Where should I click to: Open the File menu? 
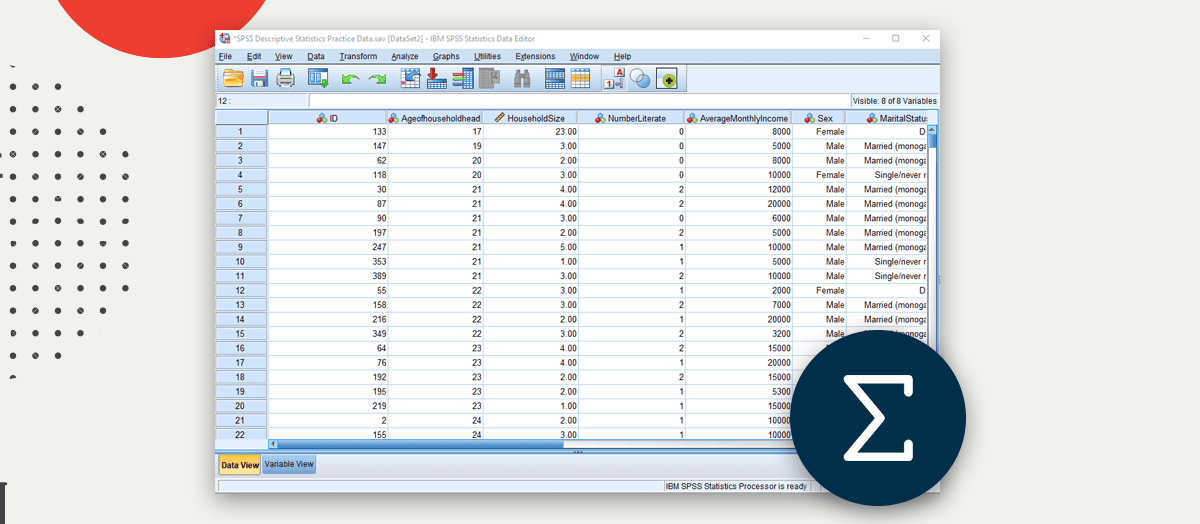point(225,56)
